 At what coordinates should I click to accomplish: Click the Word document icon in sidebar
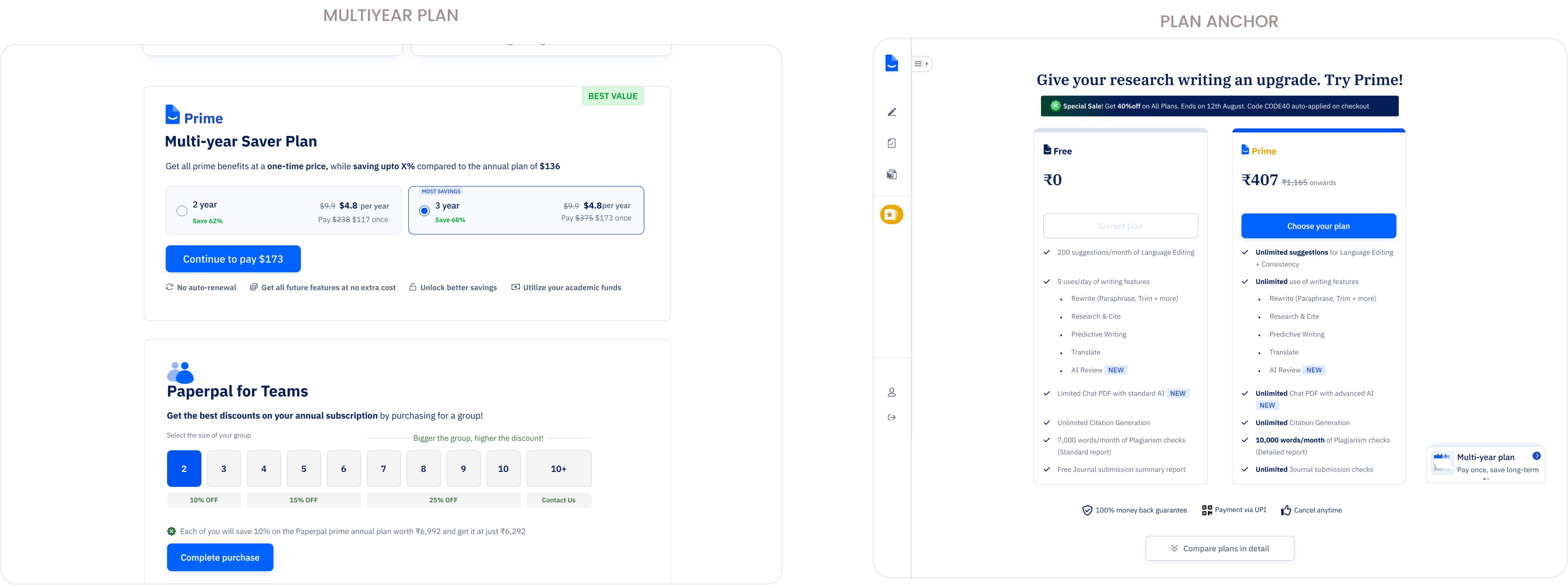(x=891, y=175)
